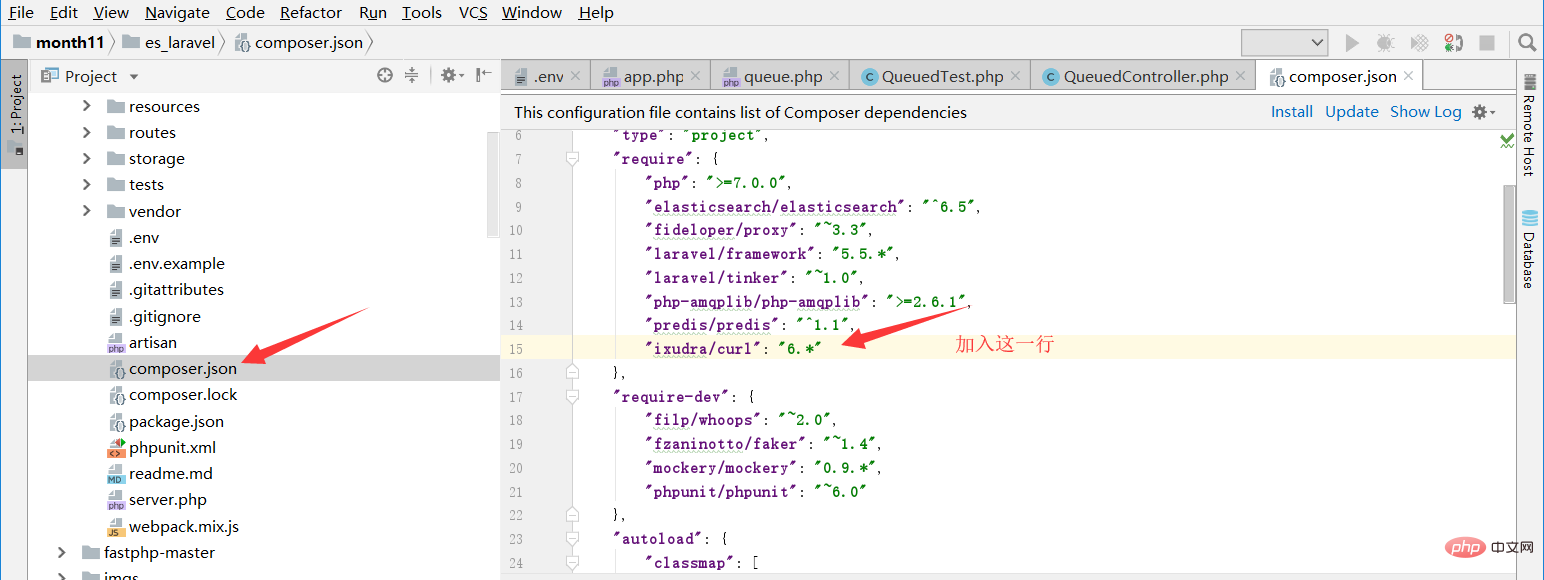Open Project panel settings gear
This screenshot has height=580, width=1544.
[451, 76]
